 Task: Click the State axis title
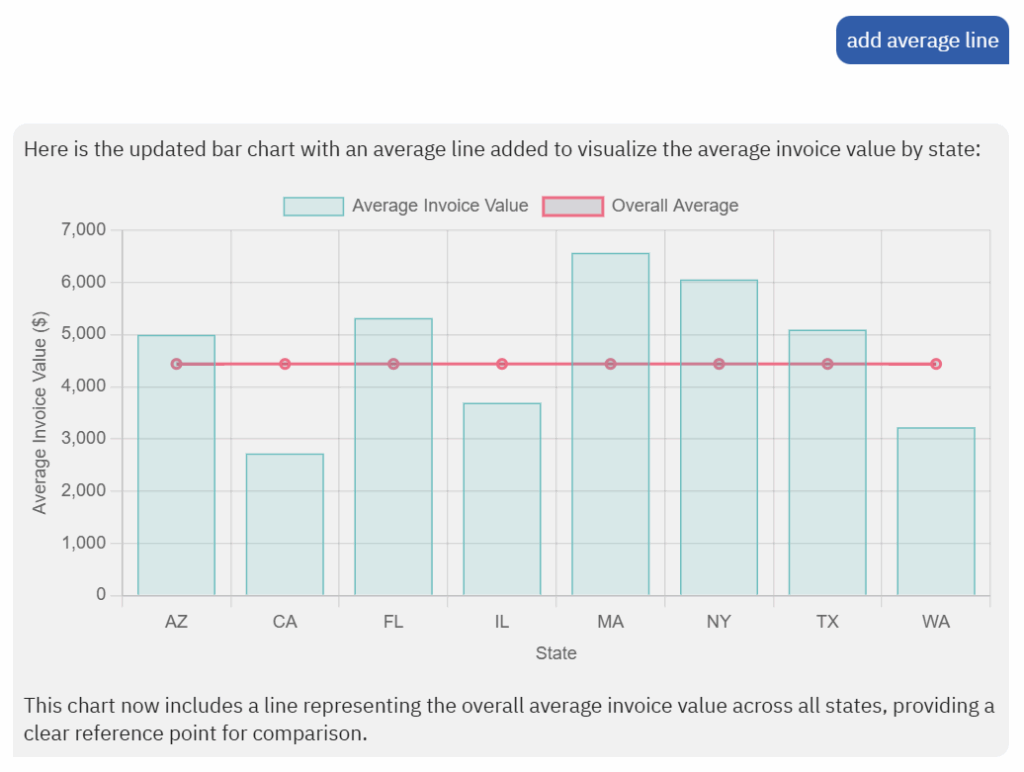[556, 653]
